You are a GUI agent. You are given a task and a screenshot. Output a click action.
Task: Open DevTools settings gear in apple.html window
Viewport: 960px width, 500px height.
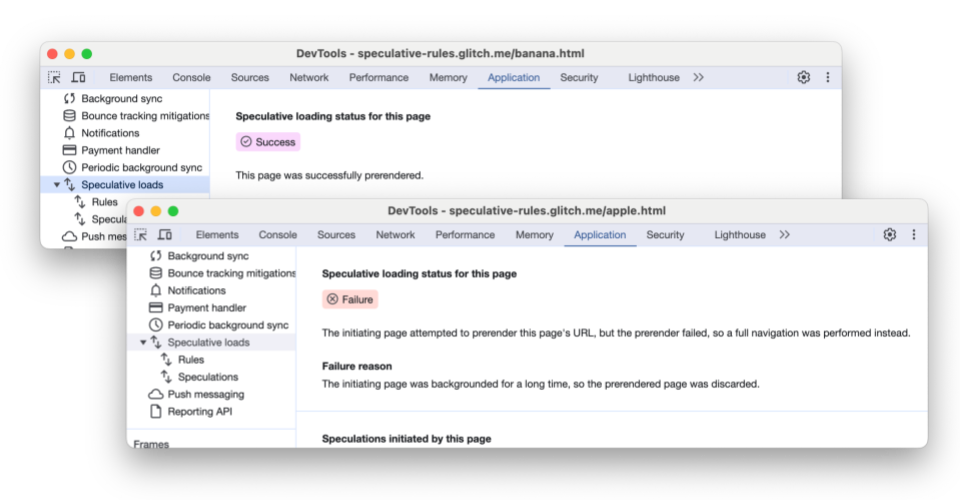click(889, 235)
